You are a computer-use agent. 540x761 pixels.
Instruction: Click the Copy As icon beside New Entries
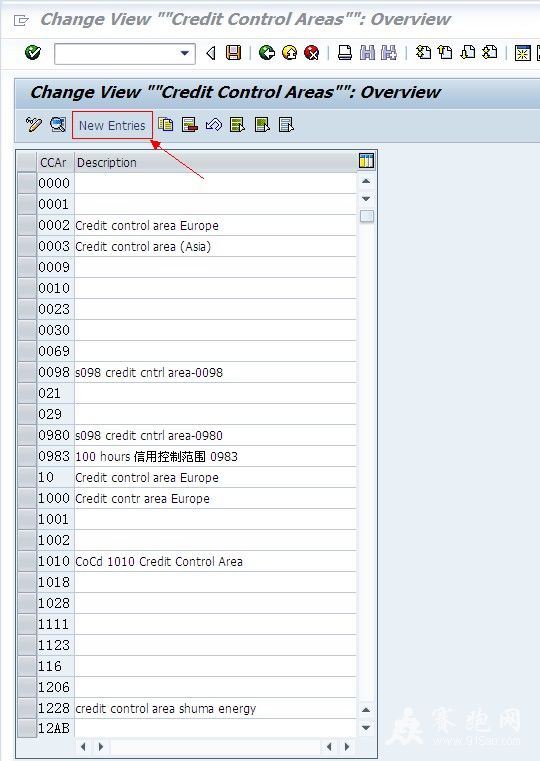coord(165,125)
